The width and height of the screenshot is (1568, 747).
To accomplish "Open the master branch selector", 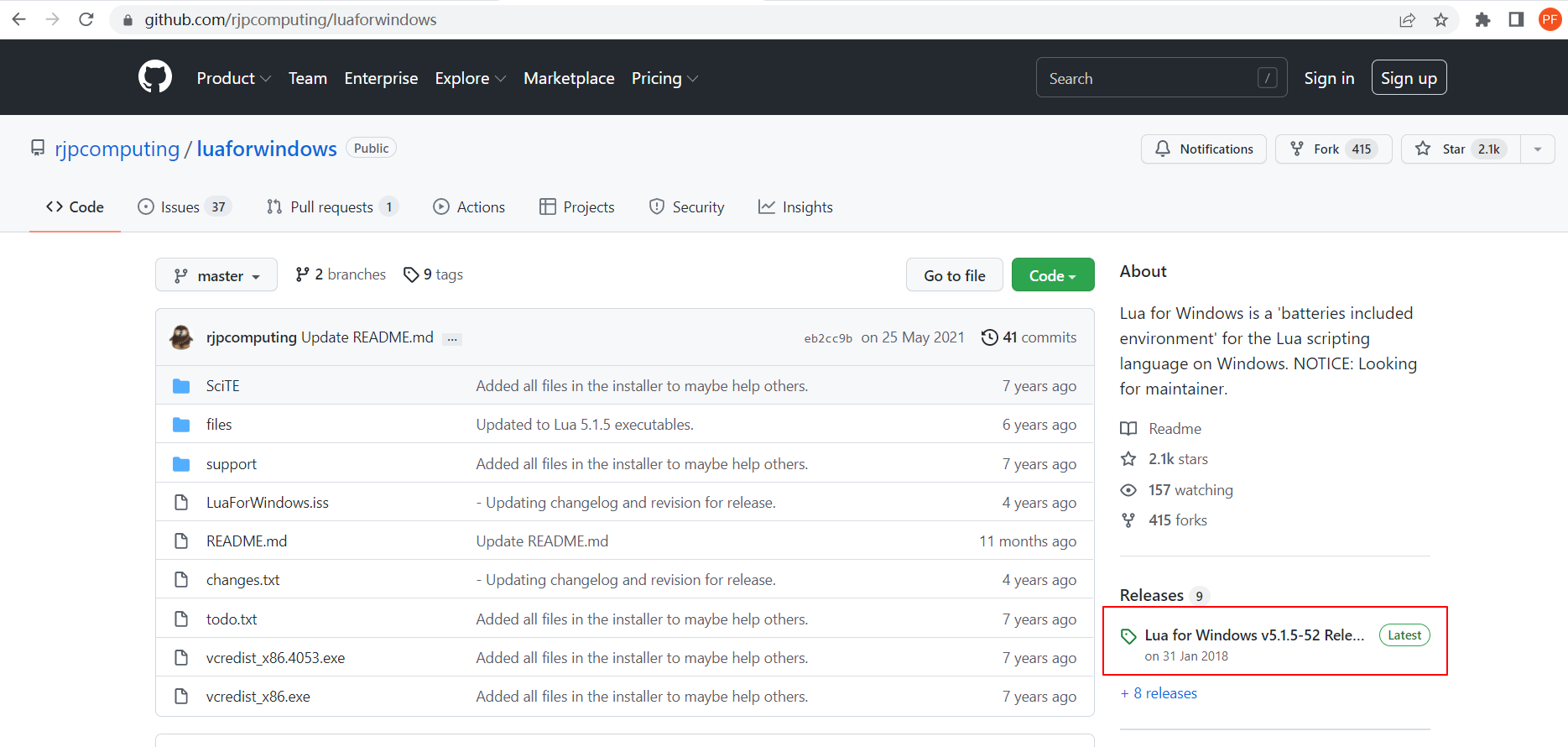I will coord(216,275).
